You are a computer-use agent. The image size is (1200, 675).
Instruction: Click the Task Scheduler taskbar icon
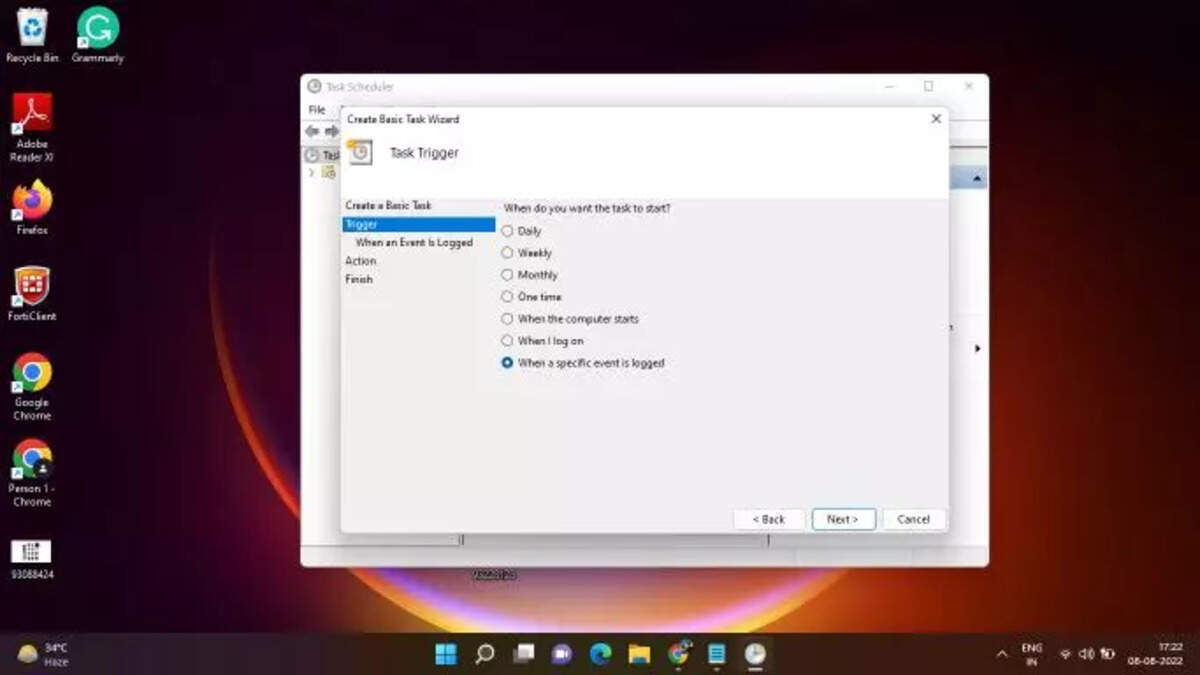tap(755, 654)
